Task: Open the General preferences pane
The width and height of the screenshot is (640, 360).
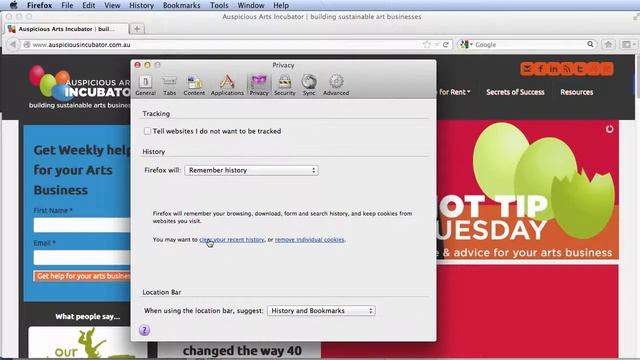Action: (145, 85)
